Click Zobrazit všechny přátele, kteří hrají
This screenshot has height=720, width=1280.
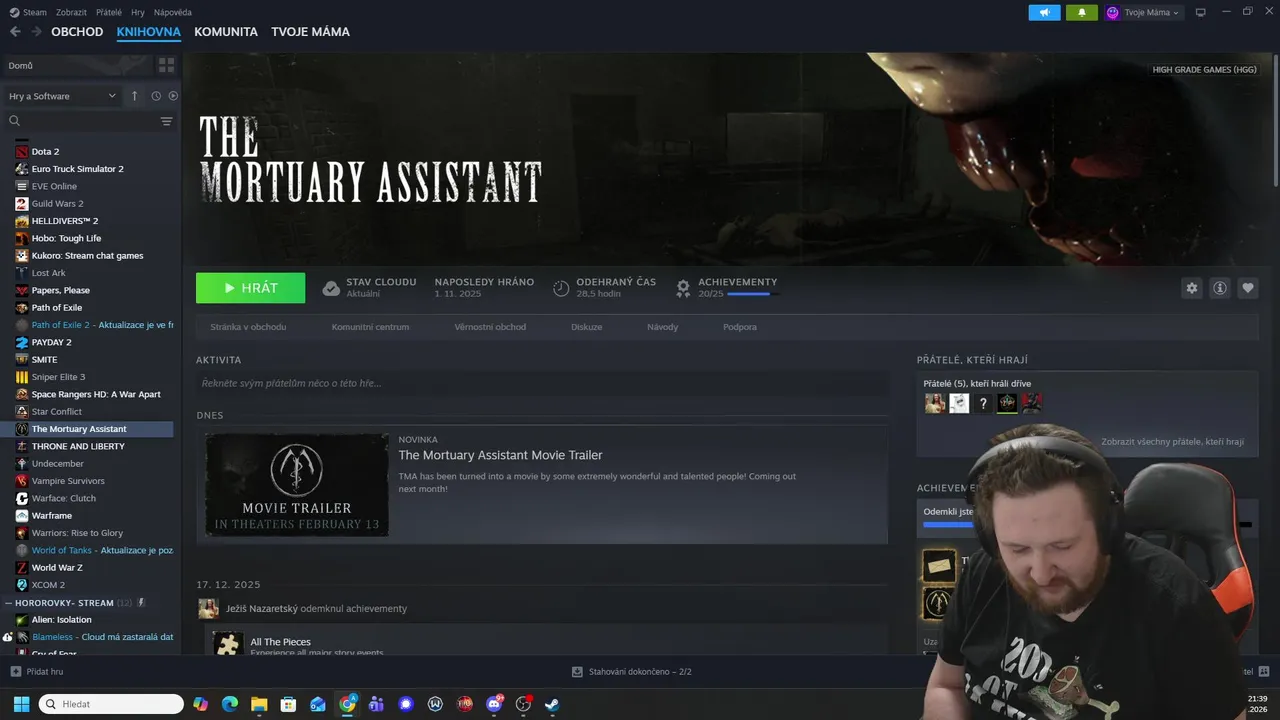click(1172, 442)
